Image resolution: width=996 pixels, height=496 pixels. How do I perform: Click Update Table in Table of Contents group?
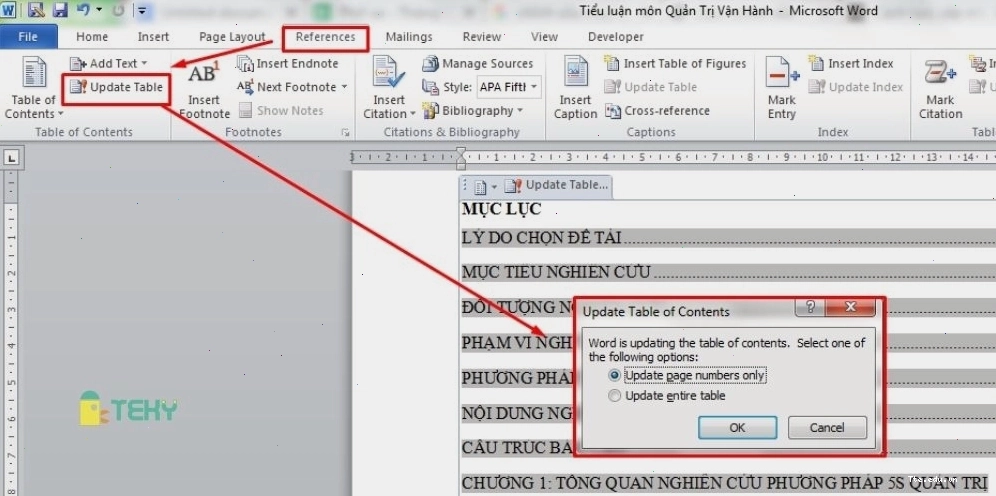pos(117,87)
